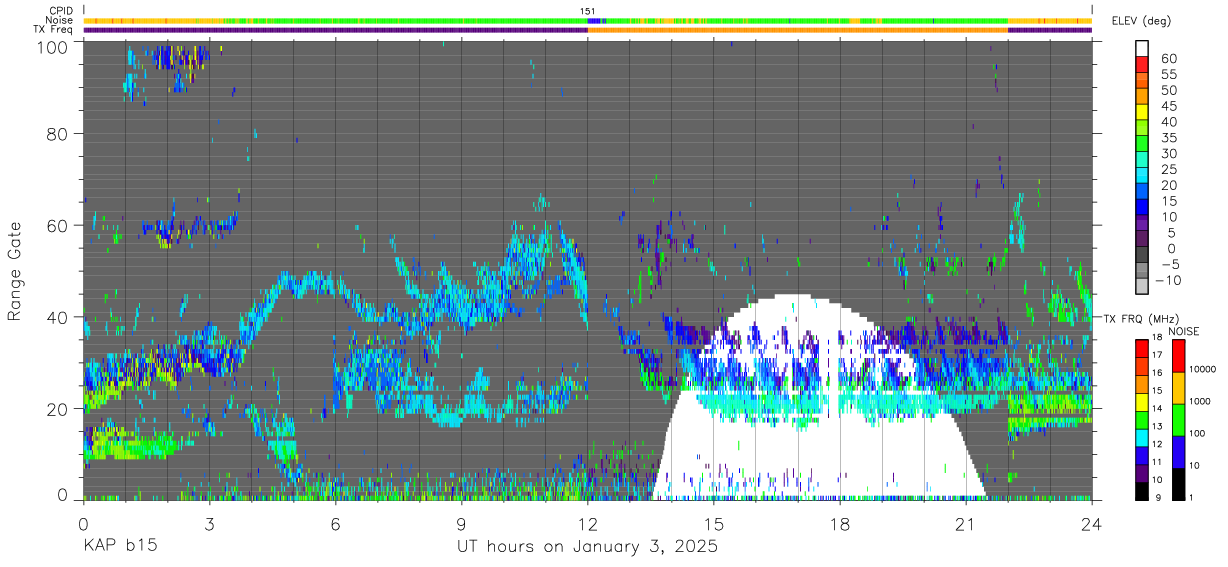Click the '80' tick on Range Gate axis

[59, 134]
